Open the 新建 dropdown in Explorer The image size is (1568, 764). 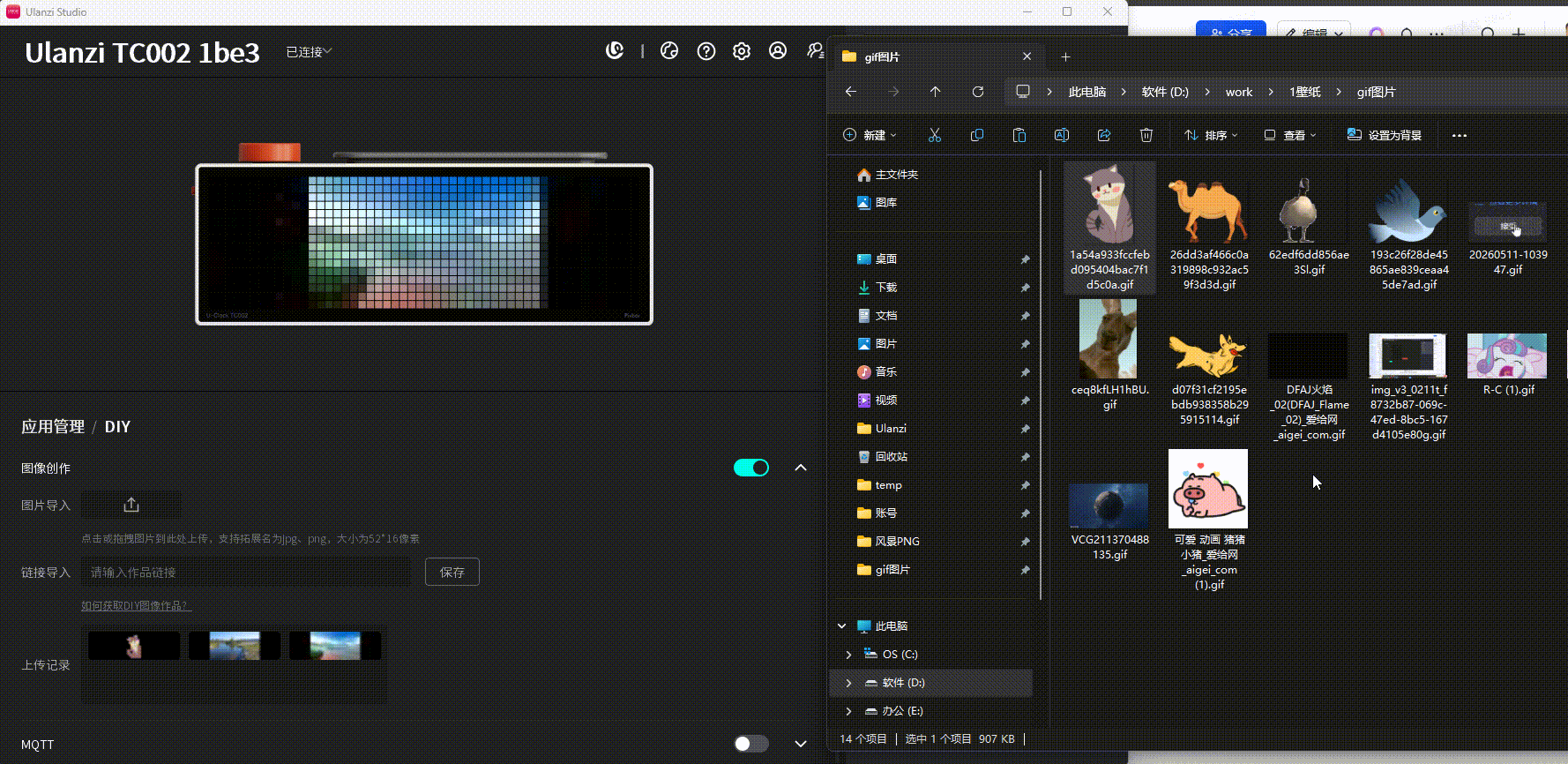pos(870,135)
